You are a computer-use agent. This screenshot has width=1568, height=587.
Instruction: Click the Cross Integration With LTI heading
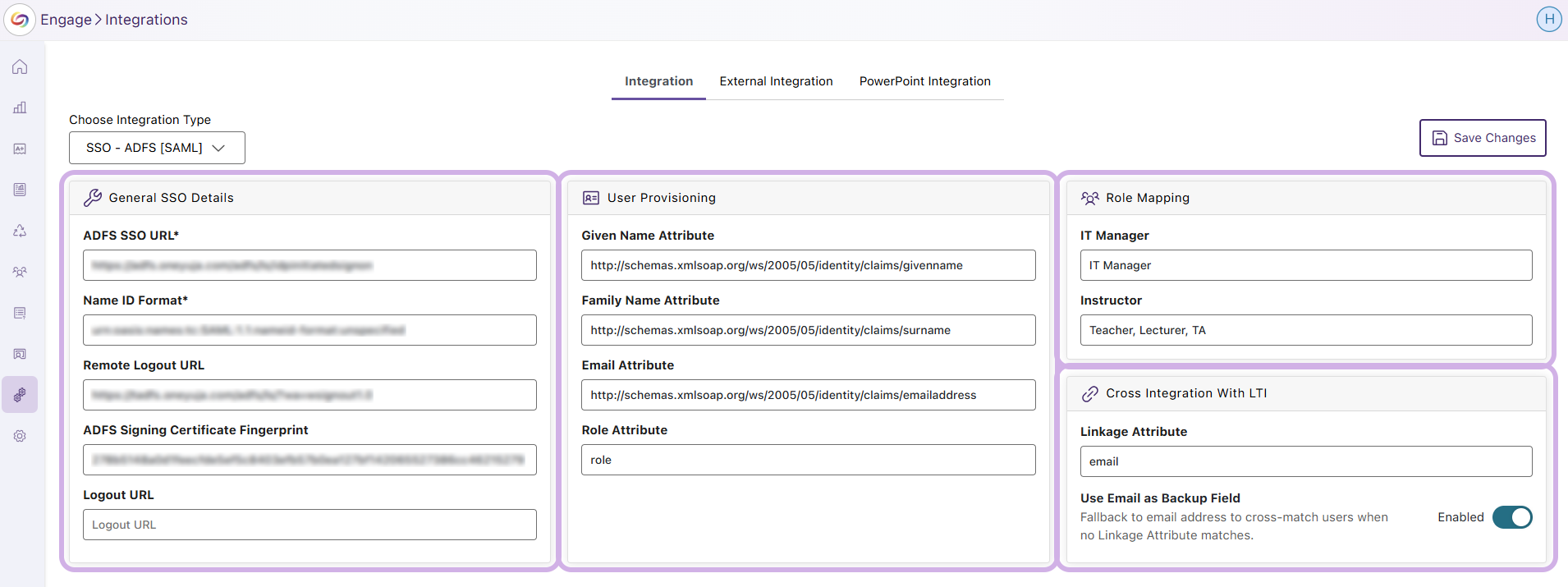(x=1186, y=393)
